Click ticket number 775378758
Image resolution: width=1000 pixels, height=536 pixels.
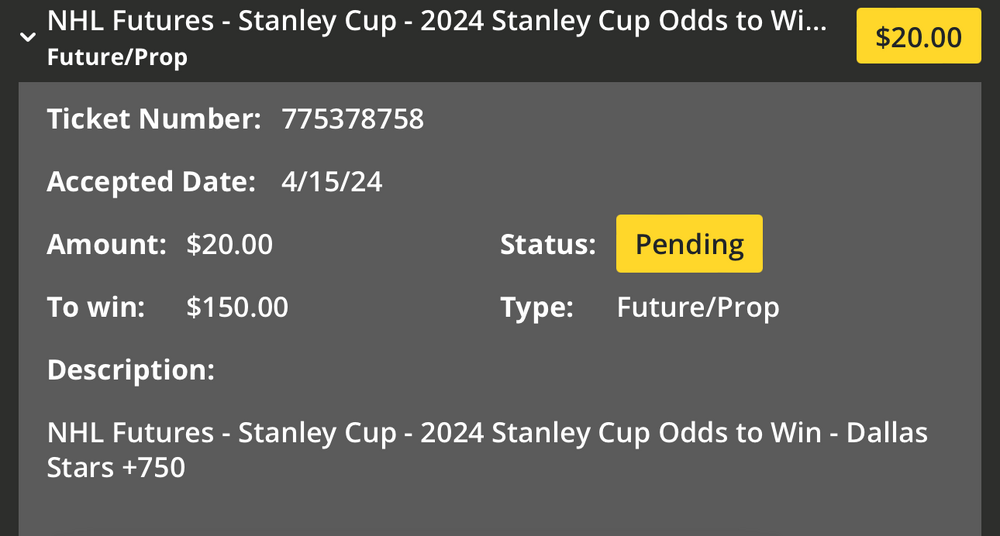click(353, 120)
